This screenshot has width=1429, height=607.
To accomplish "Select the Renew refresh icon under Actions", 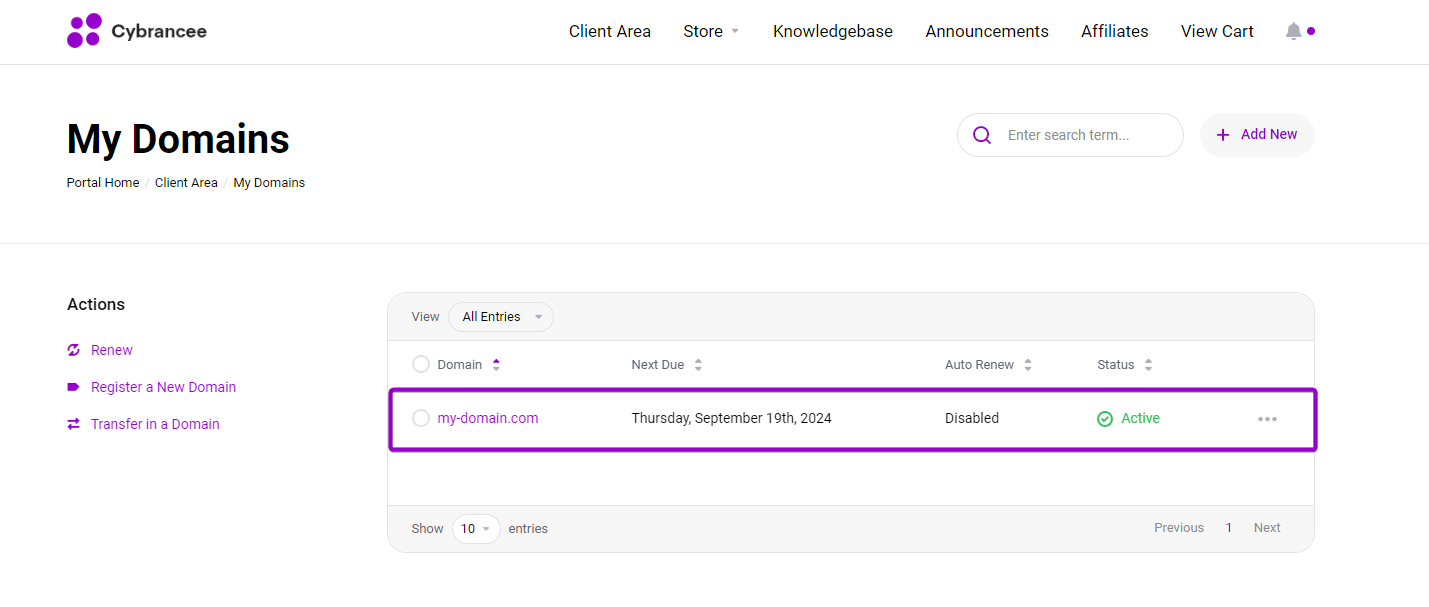I will [x=72, y=350].
